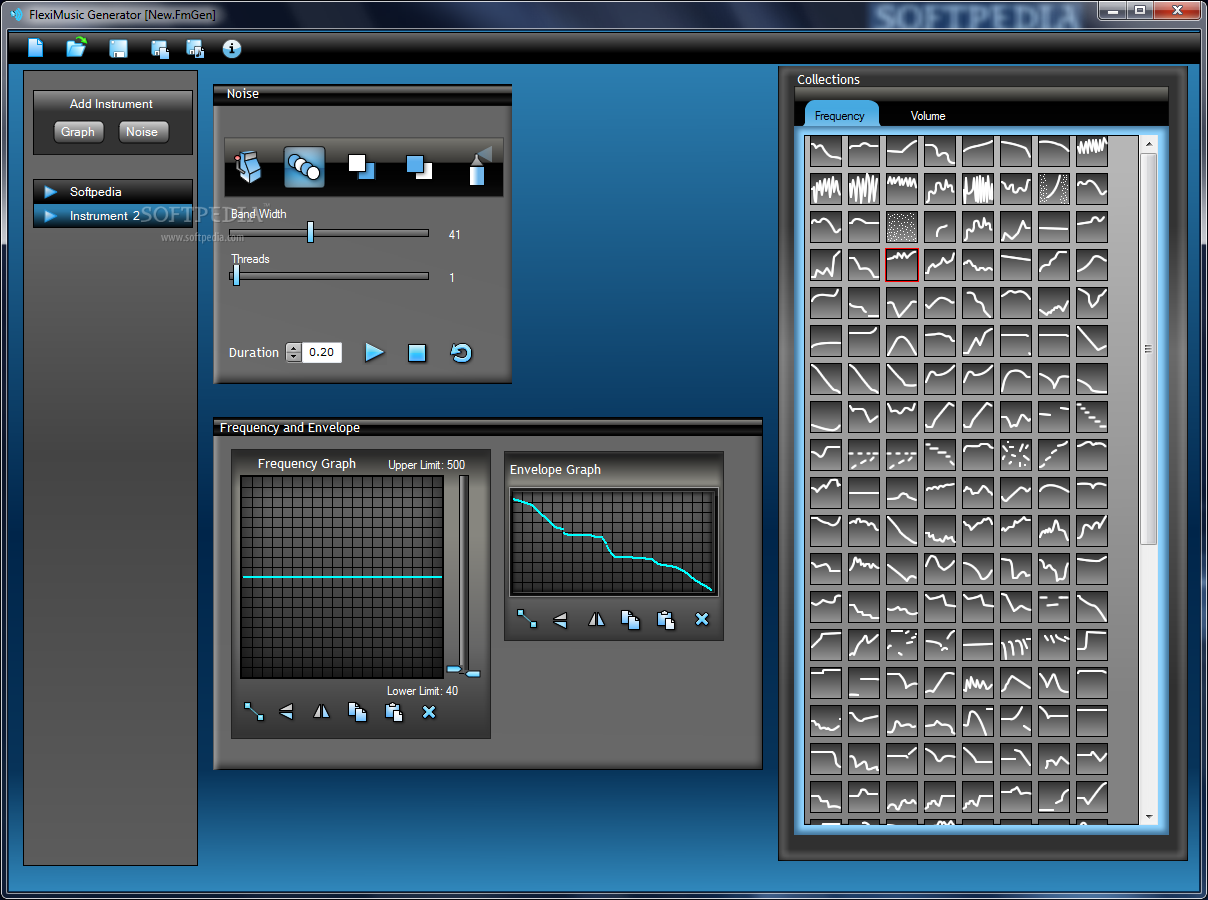Clear the Envelope Graph with X icon

point(702,619)
